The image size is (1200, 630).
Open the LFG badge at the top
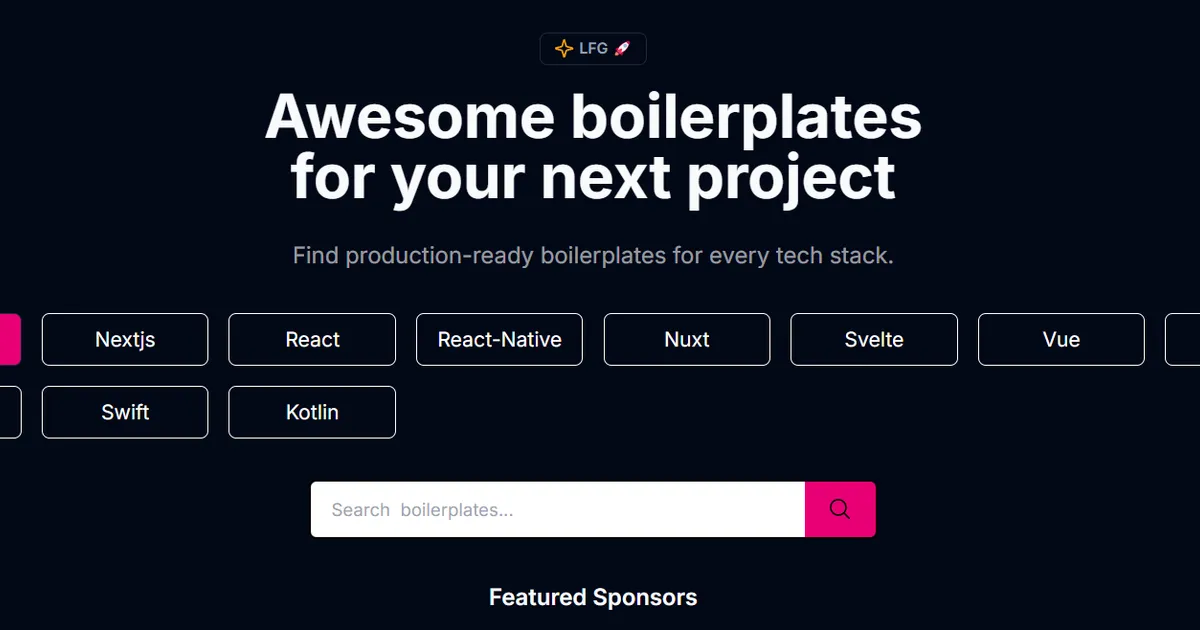tap(593, 47)
